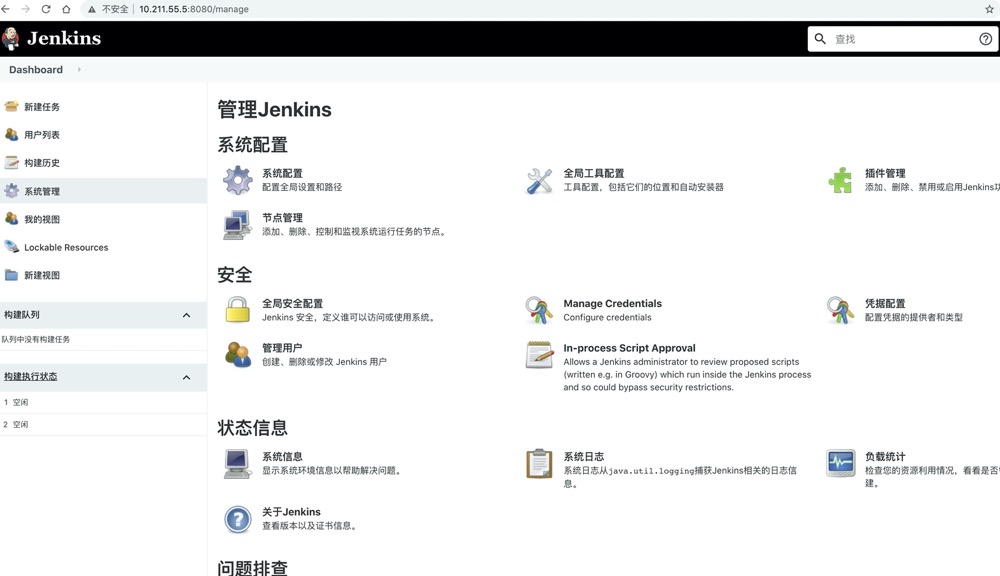Expand the Dashboard breadcrumb arrow
The height and width of the screenshot is (576, 1000).
pyautogui.click(x=79, y=70)
